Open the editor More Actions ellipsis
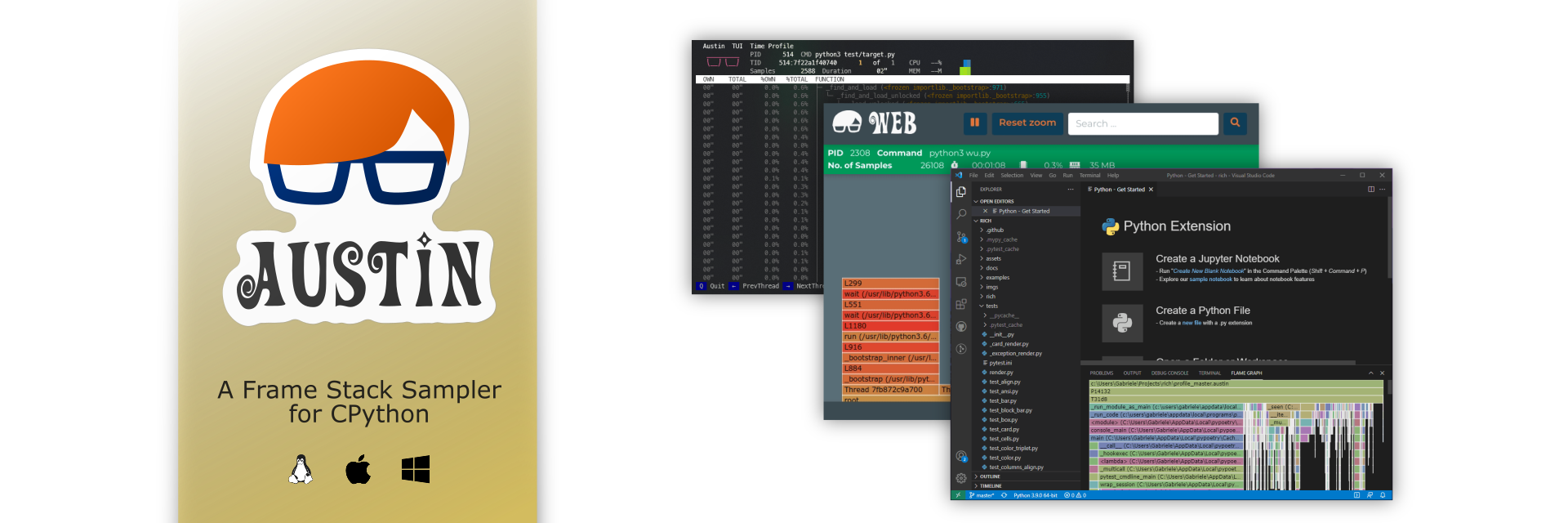 (1382, 189)
